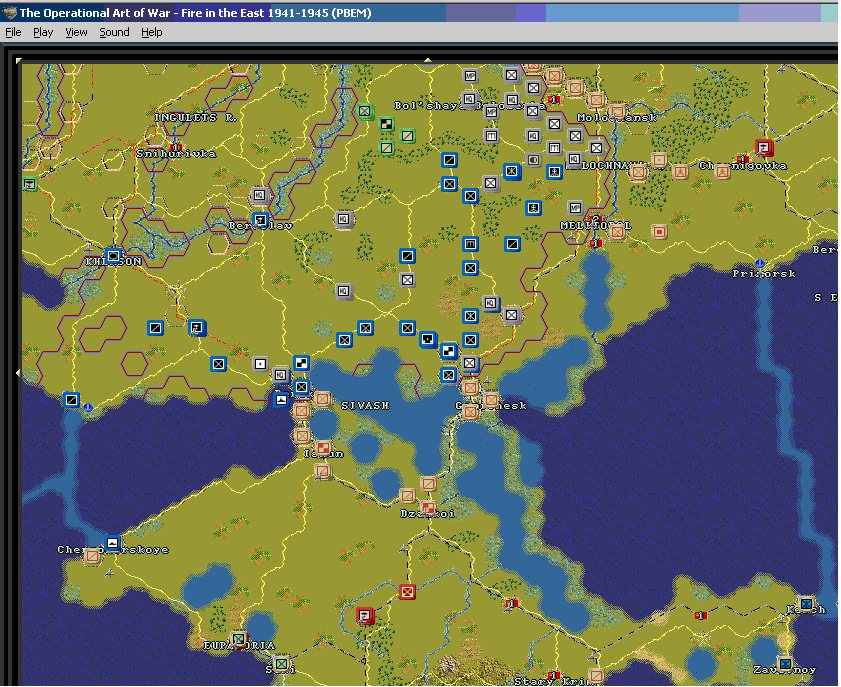Select the green infantry unit left of the green checkered armor unit

pos(365,112)
